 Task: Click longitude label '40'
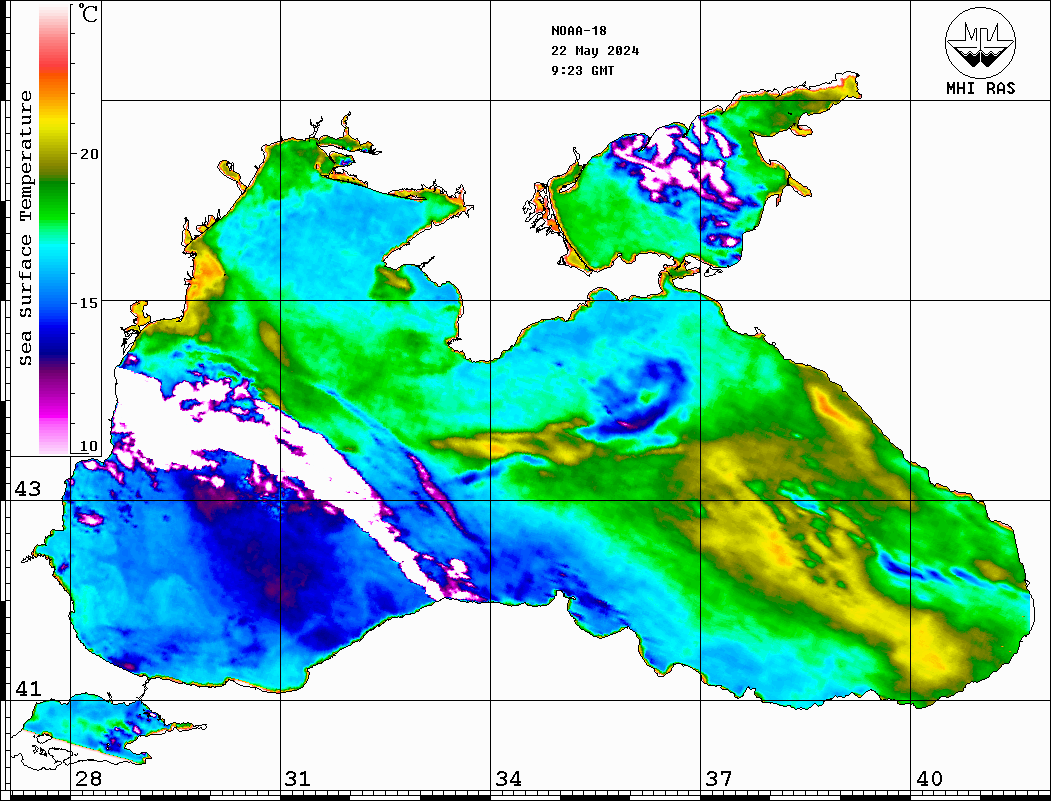click(929, 779)
